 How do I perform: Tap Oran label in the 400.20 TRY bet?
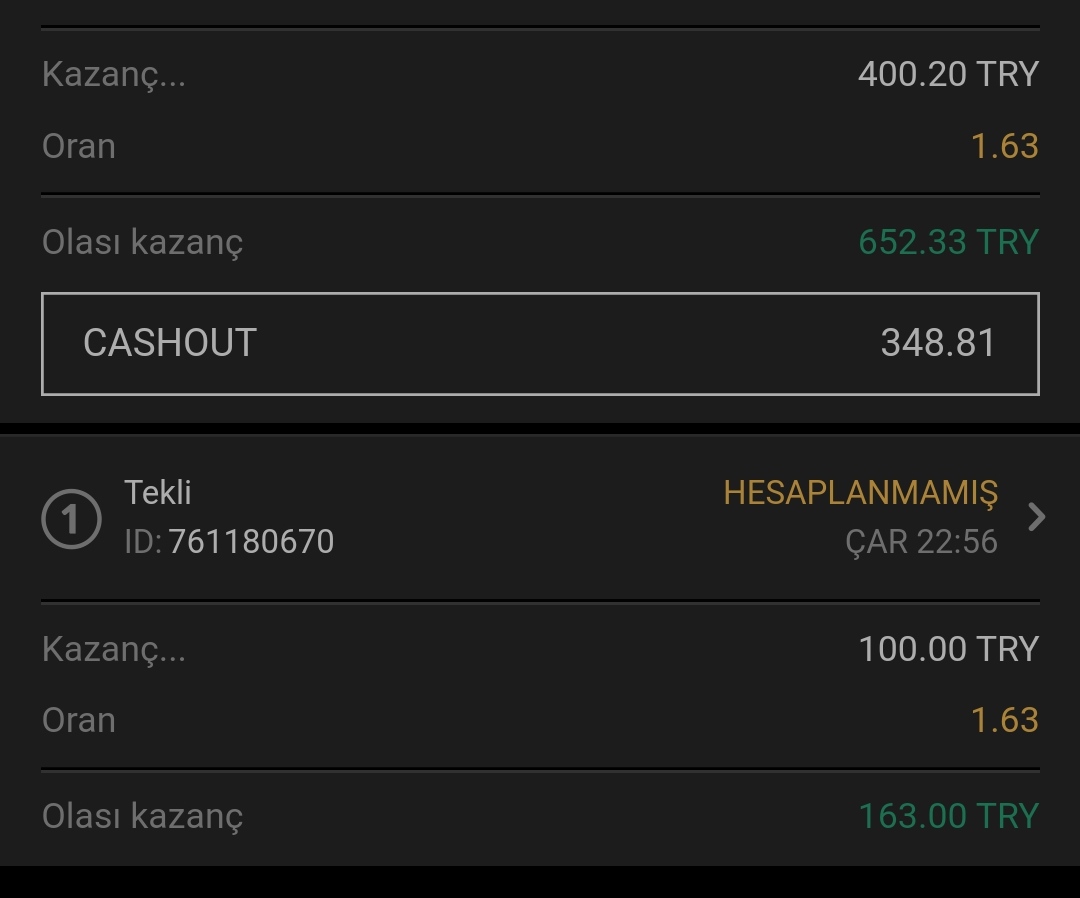(x=79, y=147)
